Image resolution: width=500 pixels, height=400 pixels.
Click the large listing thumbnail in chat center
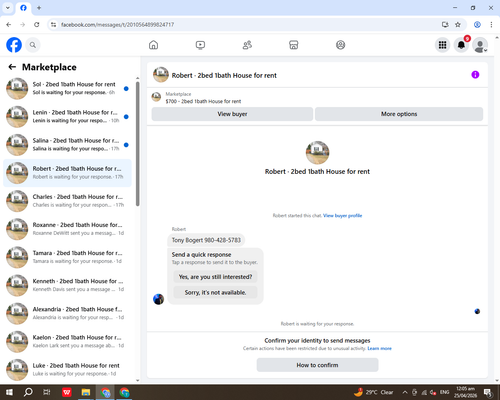pos(317,153)
